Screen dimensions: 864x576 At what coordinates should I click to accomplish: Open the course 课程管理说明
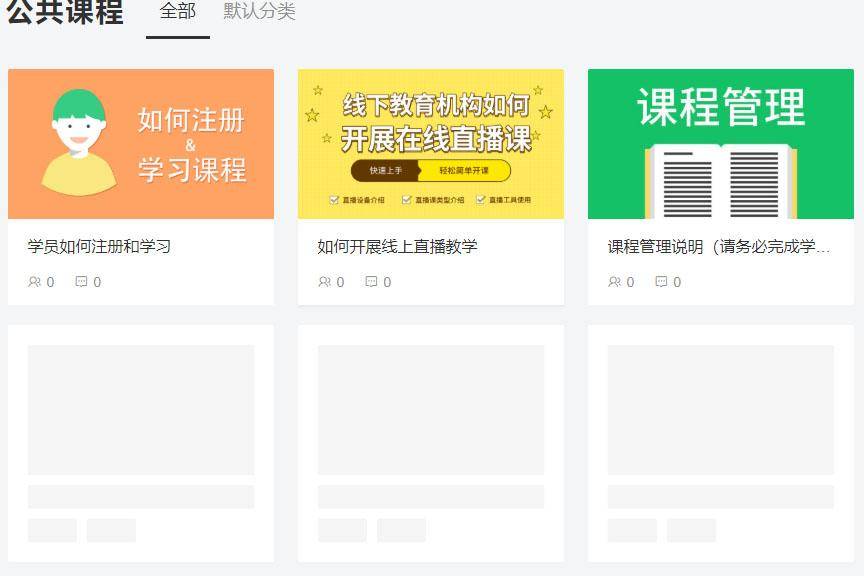coord(720,245)
